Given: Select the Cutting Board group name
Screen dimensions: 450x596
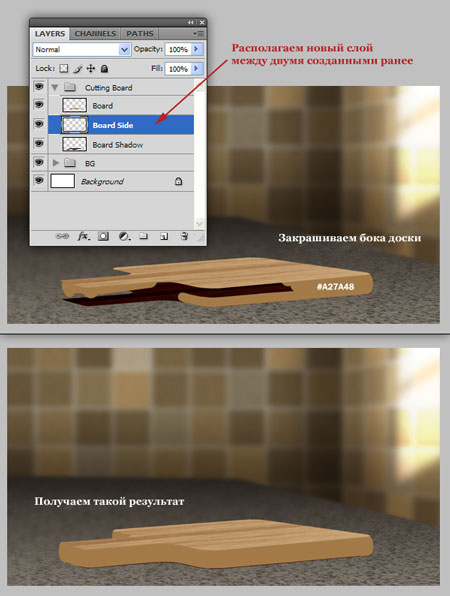Looking at the screenshot, I should (109, 88).
